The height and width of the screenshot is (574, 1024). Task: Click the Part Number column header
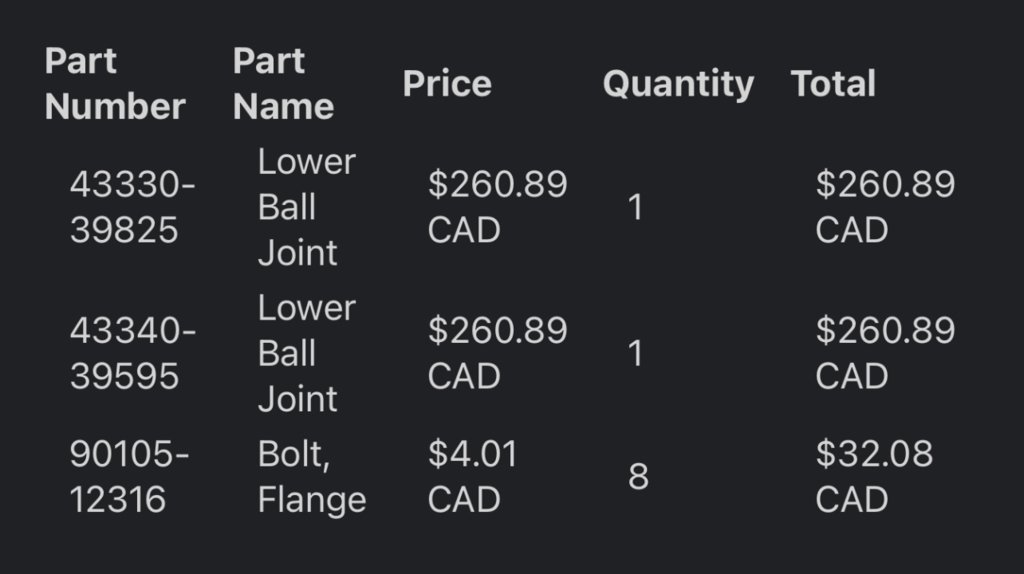[115, 84]
